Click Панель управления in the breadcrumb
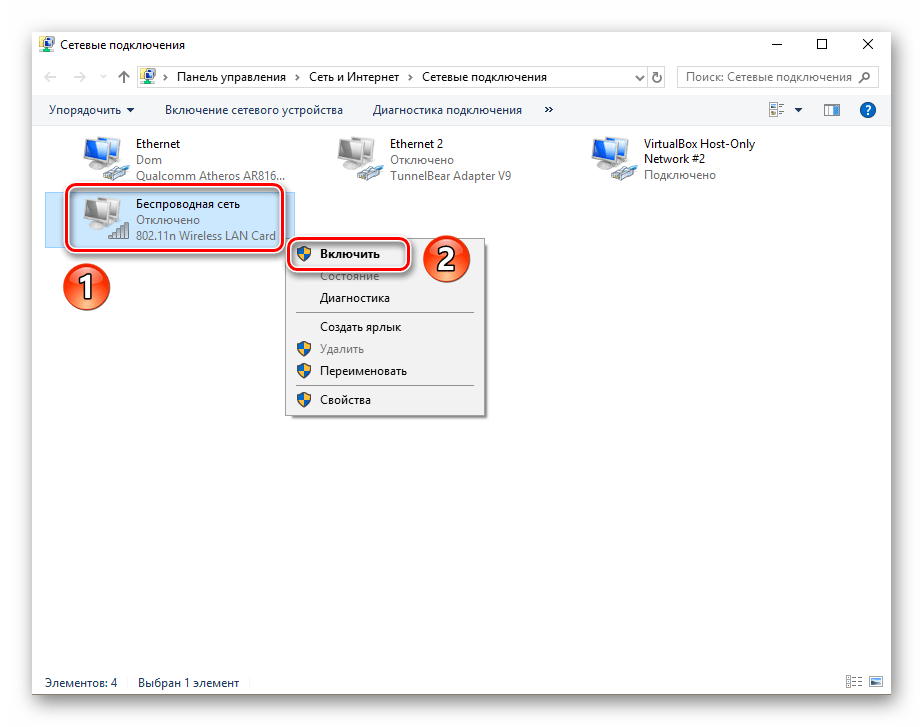Viewport: 923px width, 727px height. (x=231, y=77)
